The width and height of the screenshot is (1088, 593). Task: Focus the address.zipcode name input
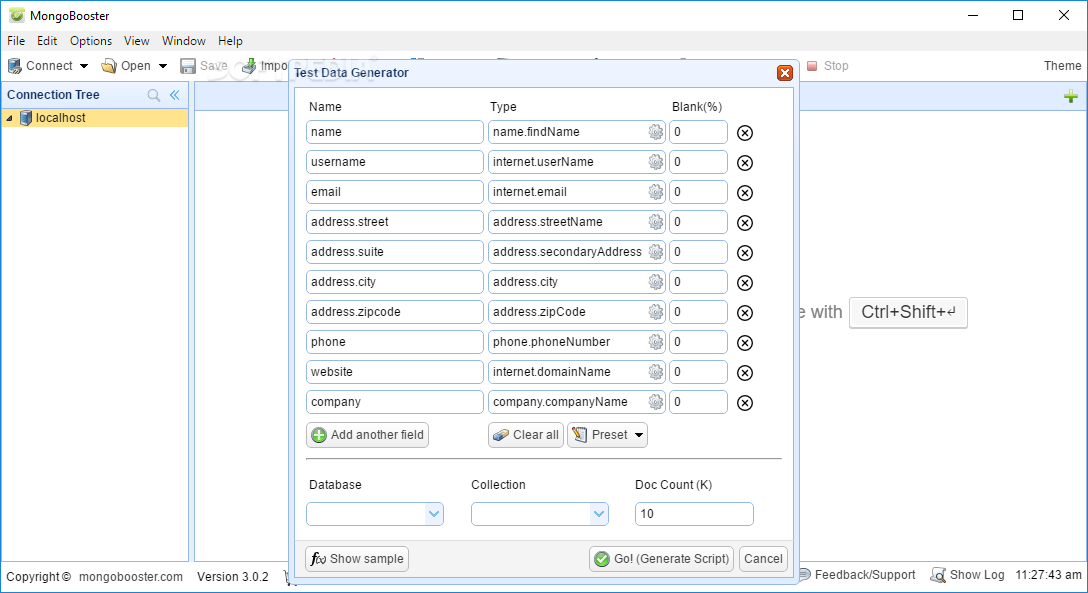pyautogui.click(x=395, y=311)
